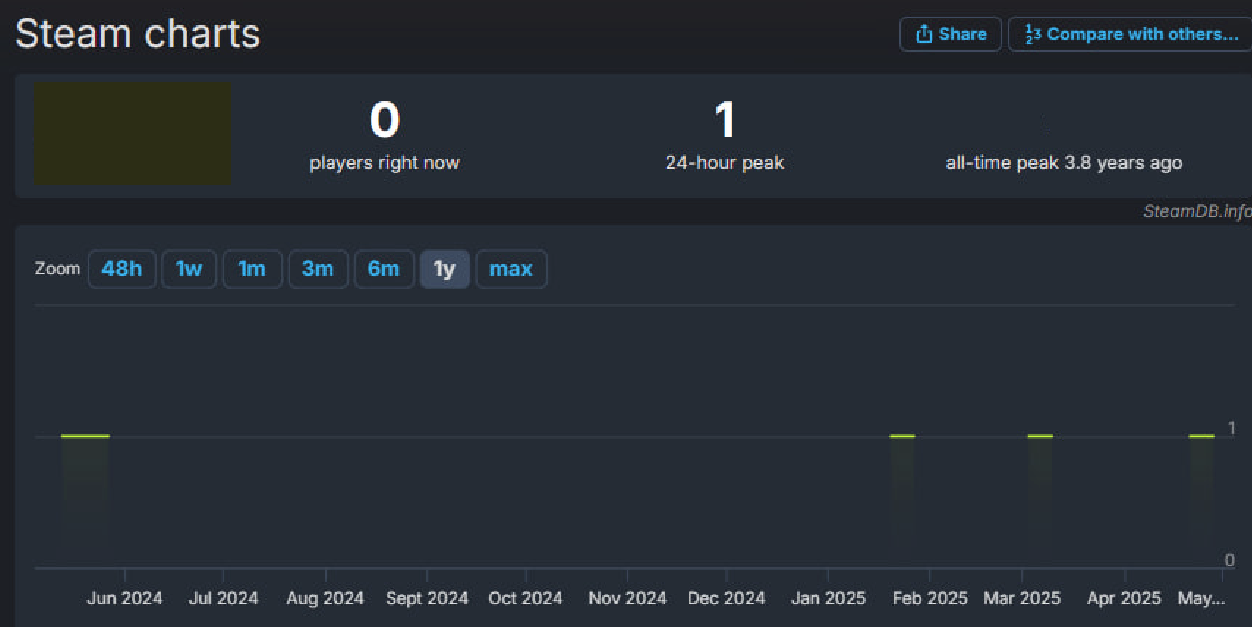The width and height of the screenshot is (1252, 627).
Task: Click the May 2025 data segment
Action: click(x=1201, y=436)
